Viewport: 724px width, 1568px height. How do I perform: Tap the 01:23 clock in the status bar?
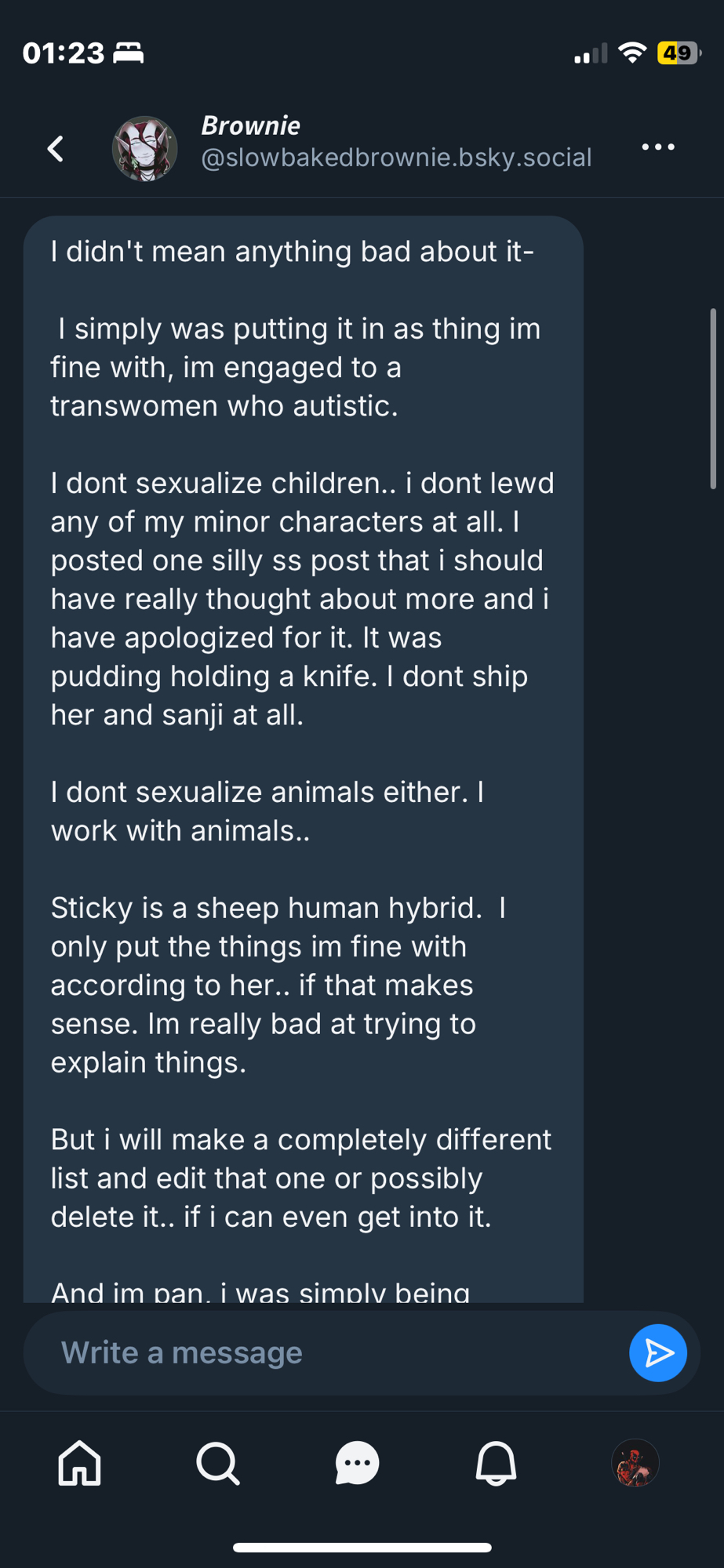coord(64,53)
